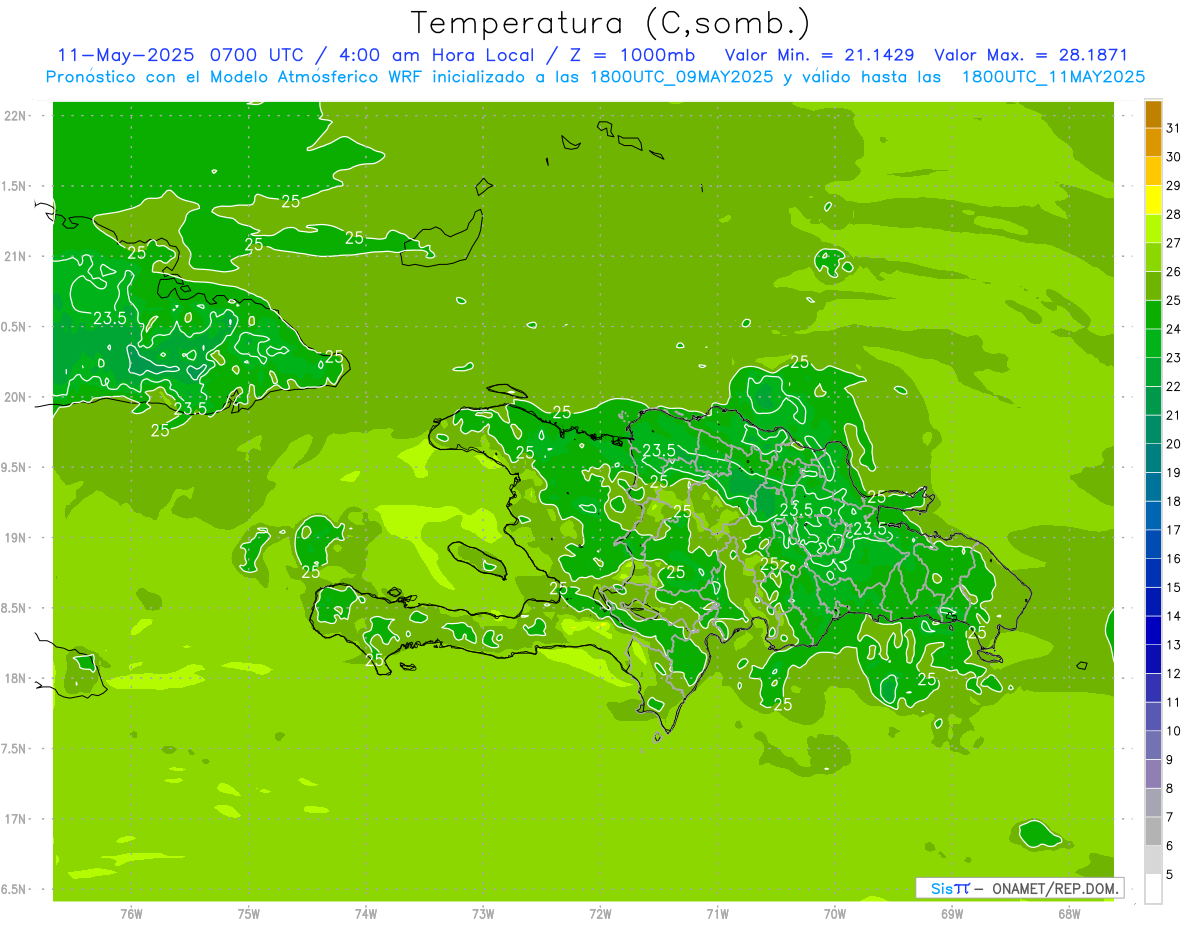Image resolution: width=1200 pixels, height=927 pixels.
Task: Click the '69W' longitude label
Action: pyautogui.click(x=952, y=913)
